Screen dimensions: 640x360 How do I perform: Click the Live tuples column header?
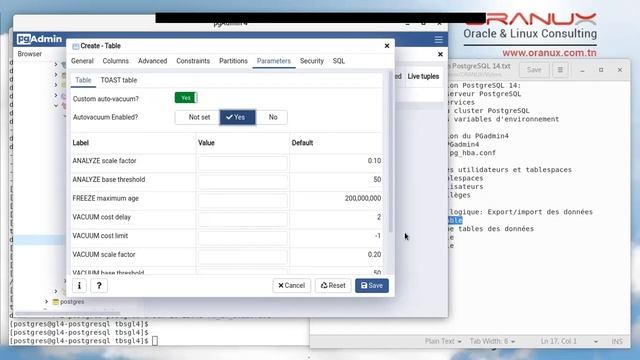pyautogui.click(x=423, y=76)
